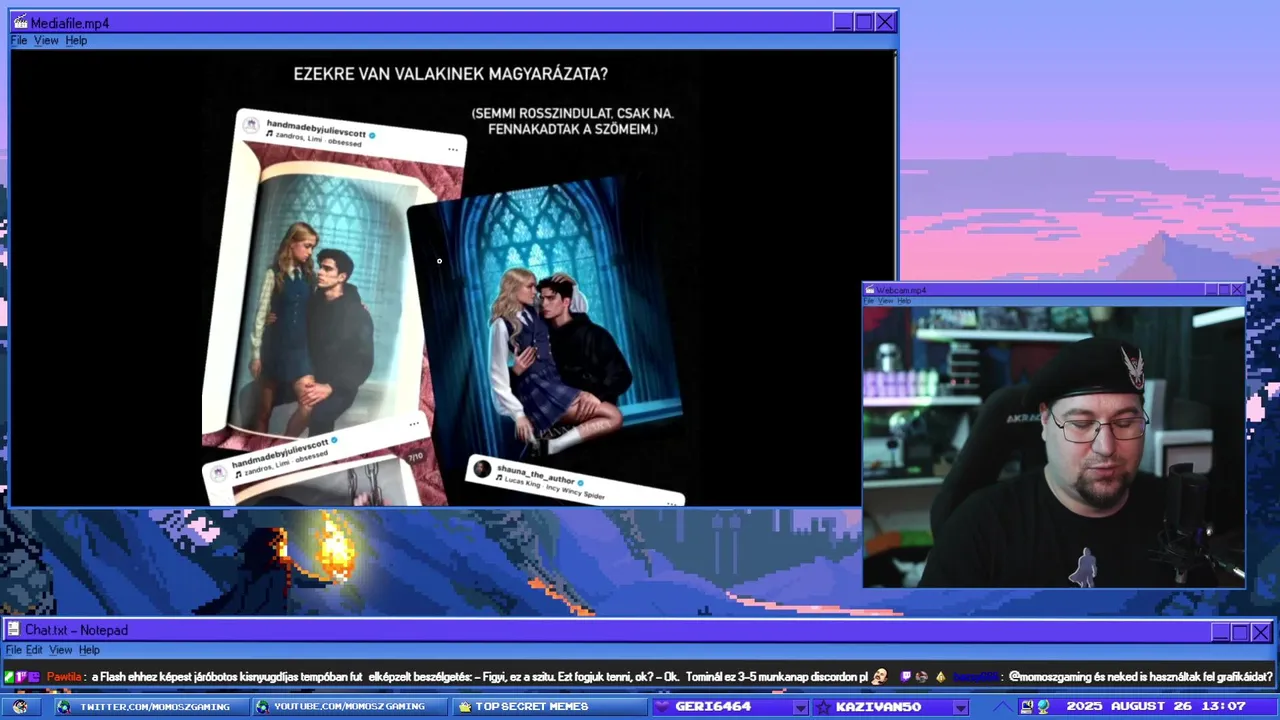
Task: Click the chat badges before Pawtila
Action: tap(22, 677)
